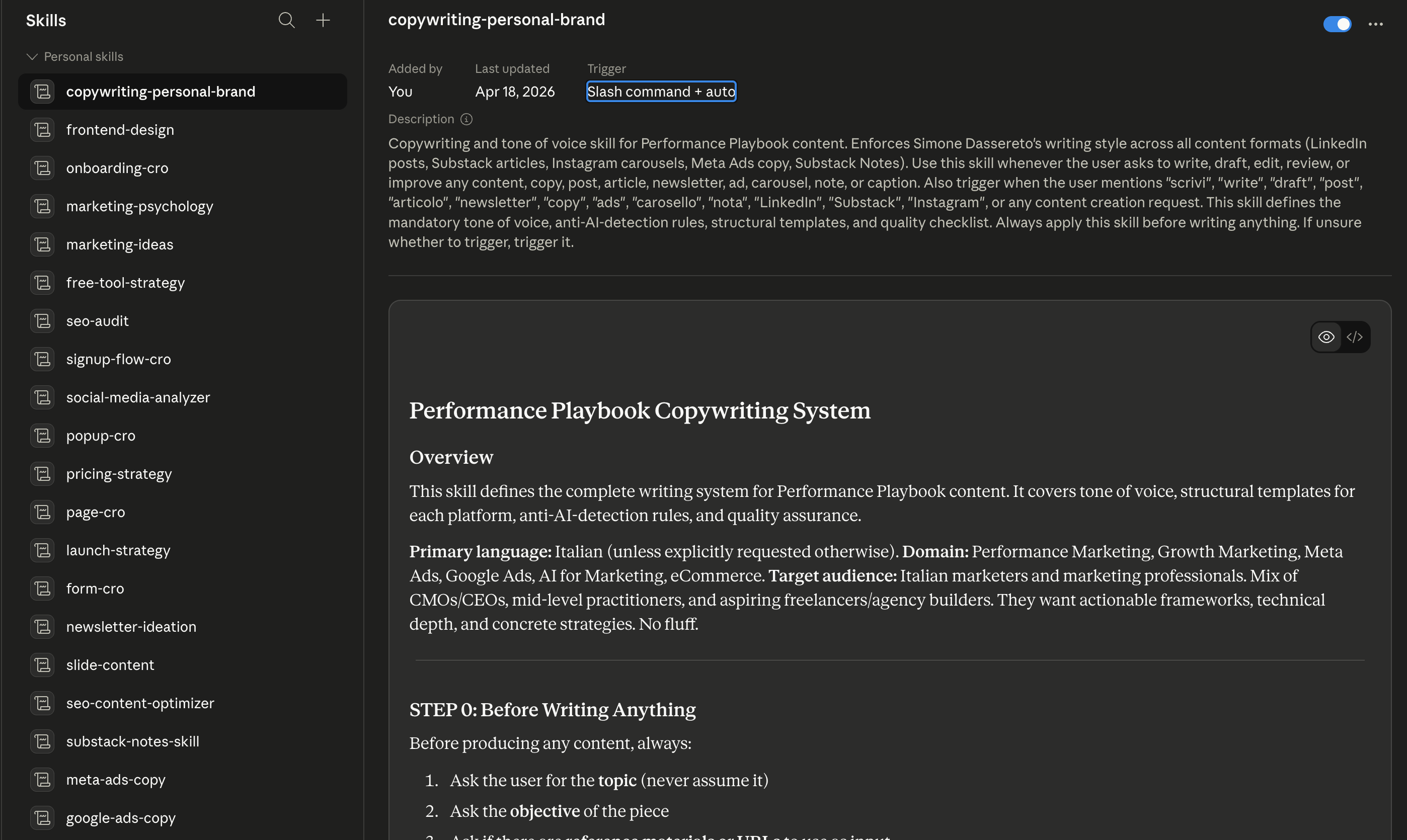Click the launch-strategy skill icon
Viewport: 1407px width, 840px height.
point(42,550)
